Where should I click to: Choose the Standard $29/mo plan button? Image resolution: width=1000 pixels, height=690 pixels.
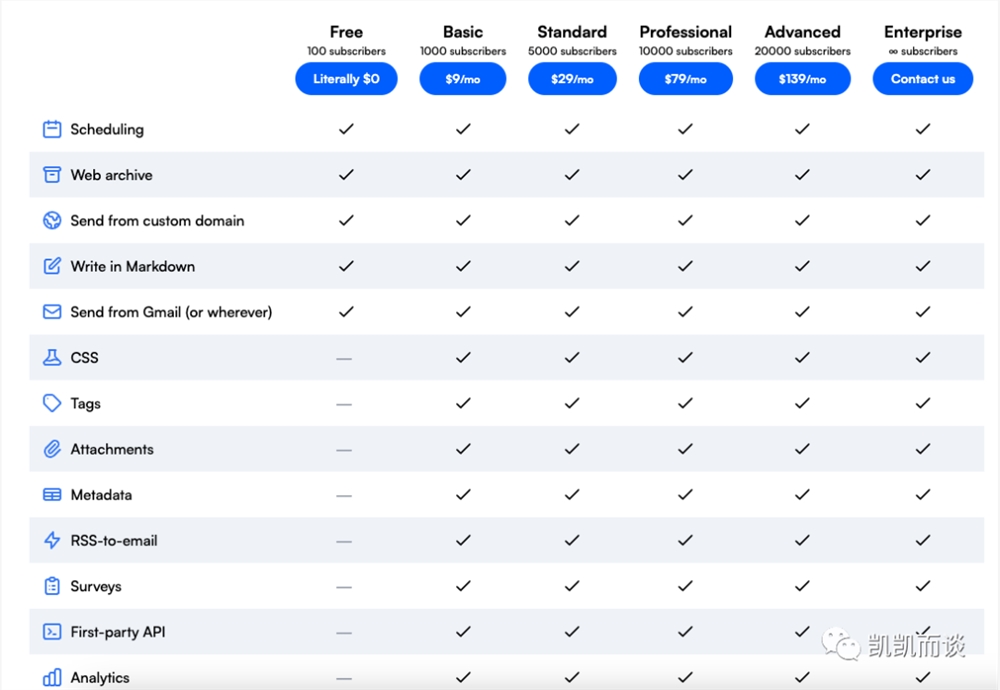(572, 78)
